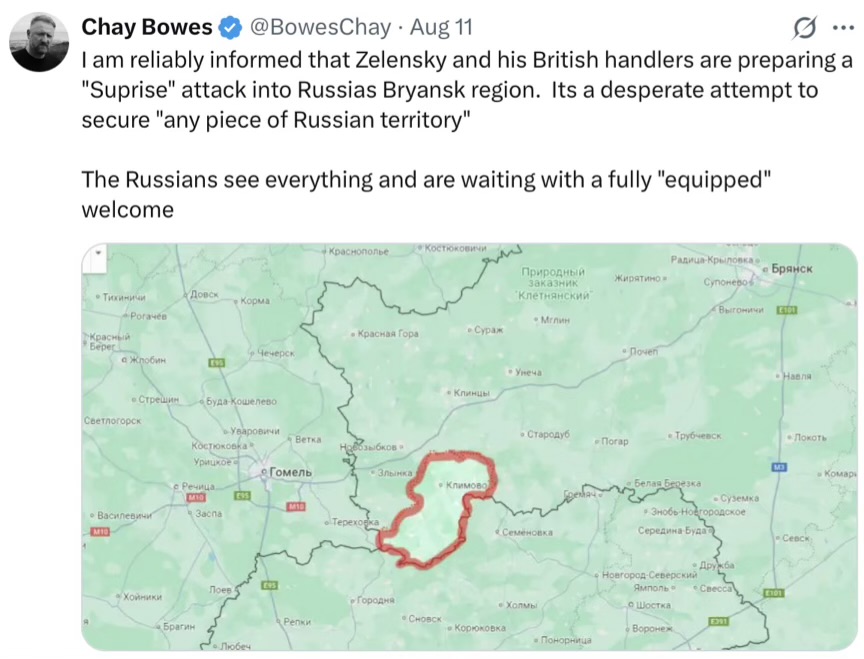864x659 pixels.
Task: Click the Брянск city label on map
Action: pos(789,269)
